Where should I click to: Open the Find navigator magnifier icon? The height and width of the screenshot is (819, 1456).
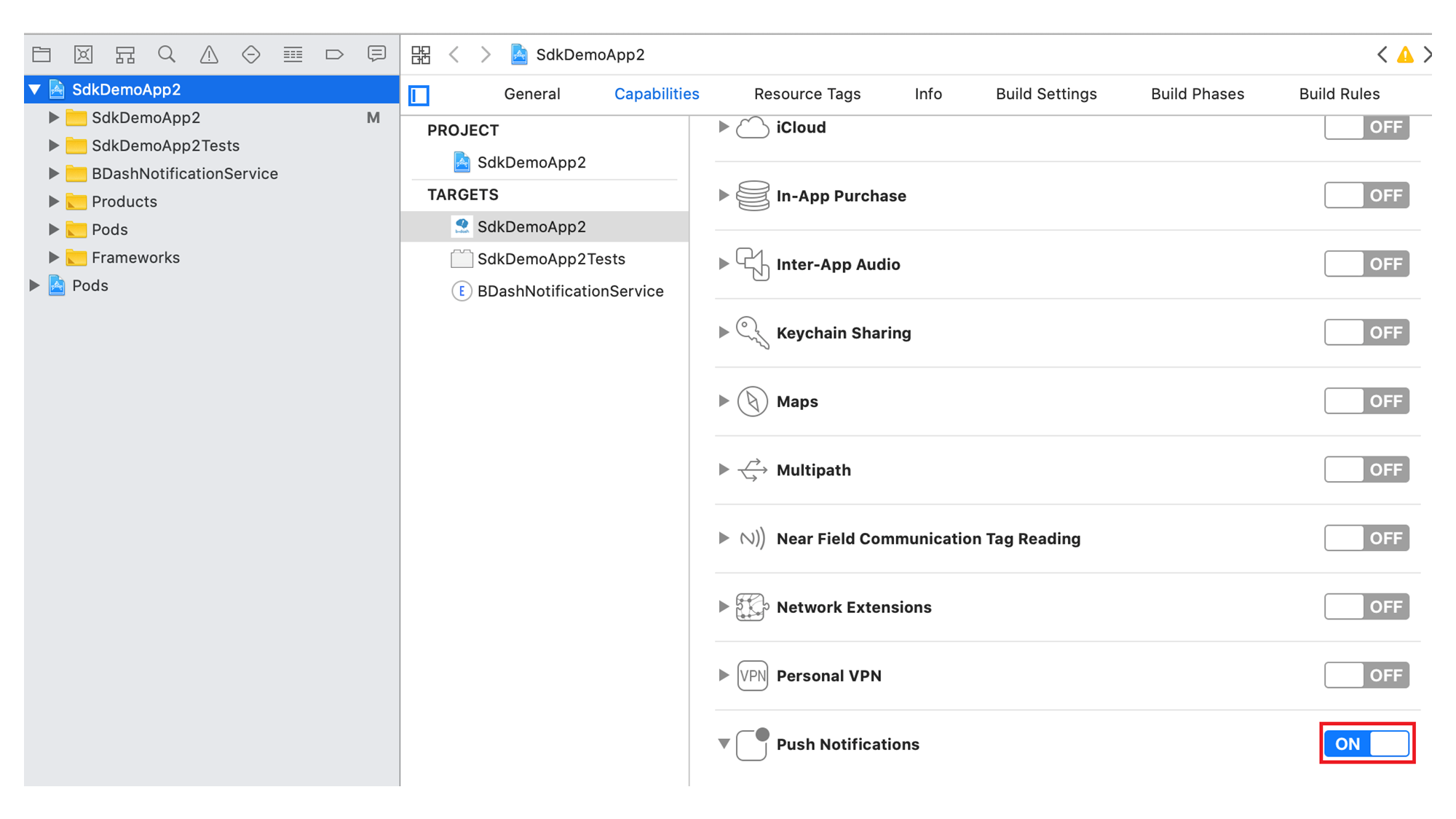click(x=167, y=55)
